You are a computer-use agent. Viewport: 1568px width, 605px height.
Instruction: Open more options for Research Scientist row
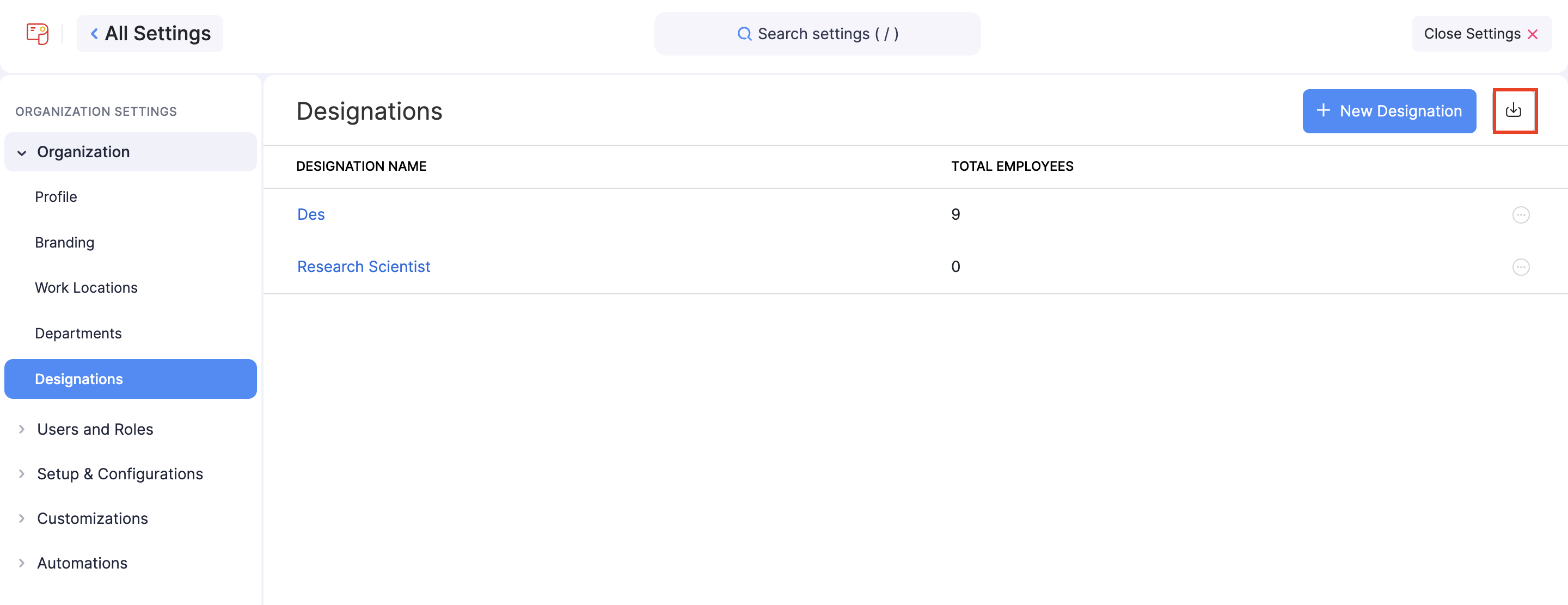tap(1521, 267)
